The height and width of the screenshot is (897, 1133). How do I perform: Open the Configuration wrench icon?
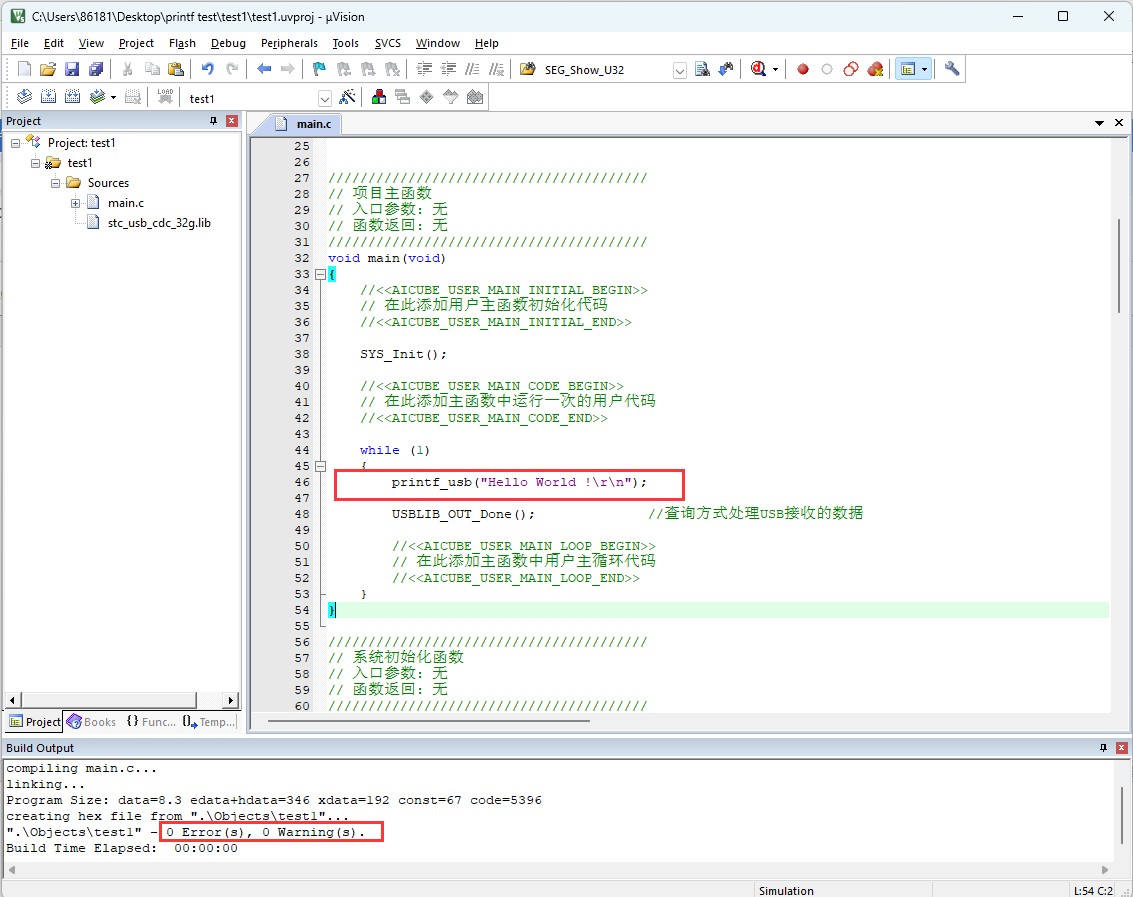coord(952,69)
